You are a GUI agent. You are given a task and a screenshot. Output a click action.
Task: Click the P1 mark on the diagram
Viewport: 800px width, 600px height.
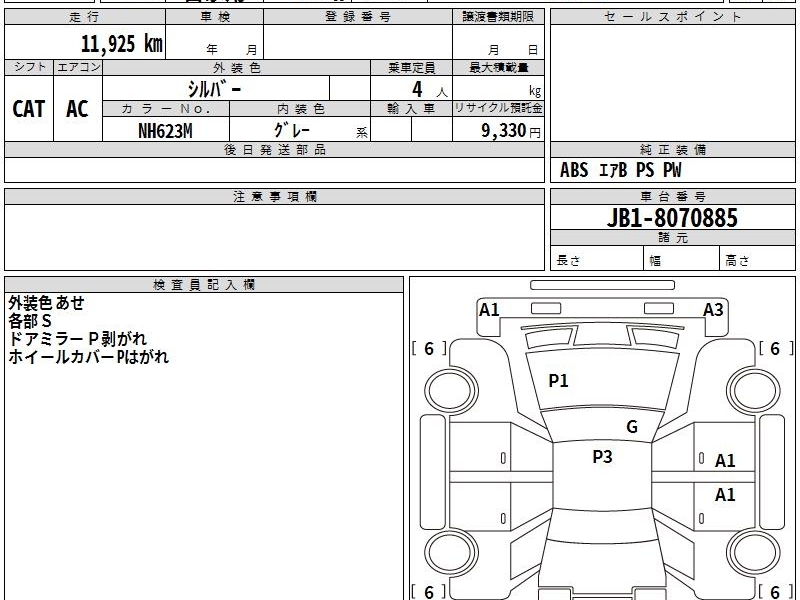click(x=558, y=381)
